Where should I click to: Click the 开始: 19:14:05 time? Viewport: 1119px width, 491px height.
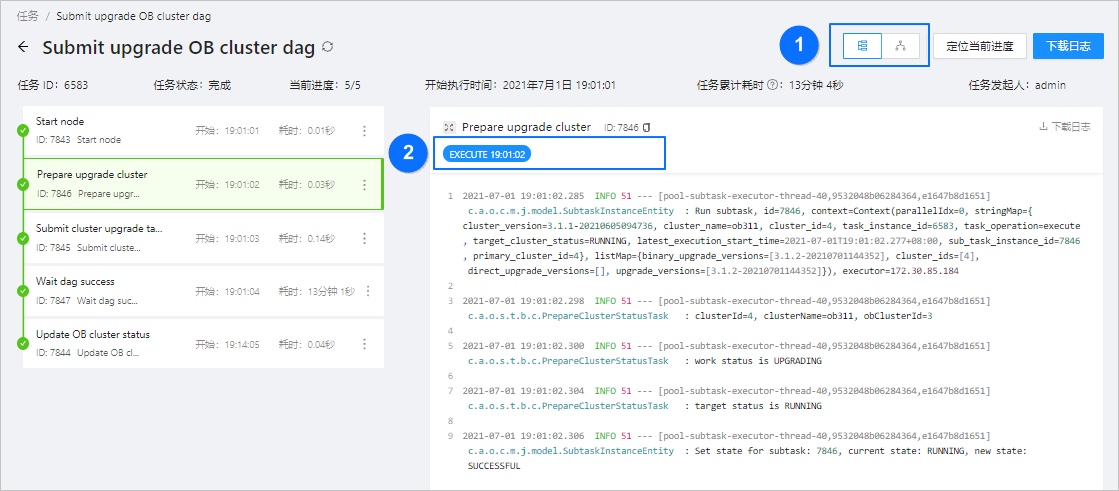(x=227, y=343)
